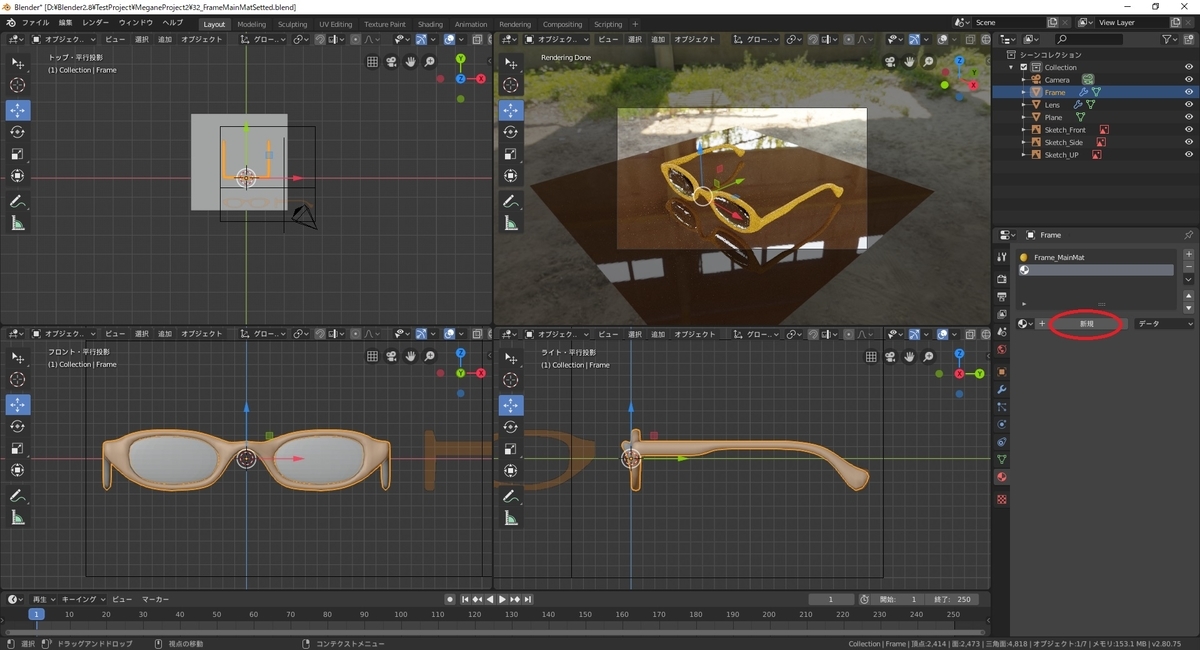Viewport: 1200px width, 650px height.
Task: Toggle visibility of Sketch_Front in outliner
Action: (1189, 129)
